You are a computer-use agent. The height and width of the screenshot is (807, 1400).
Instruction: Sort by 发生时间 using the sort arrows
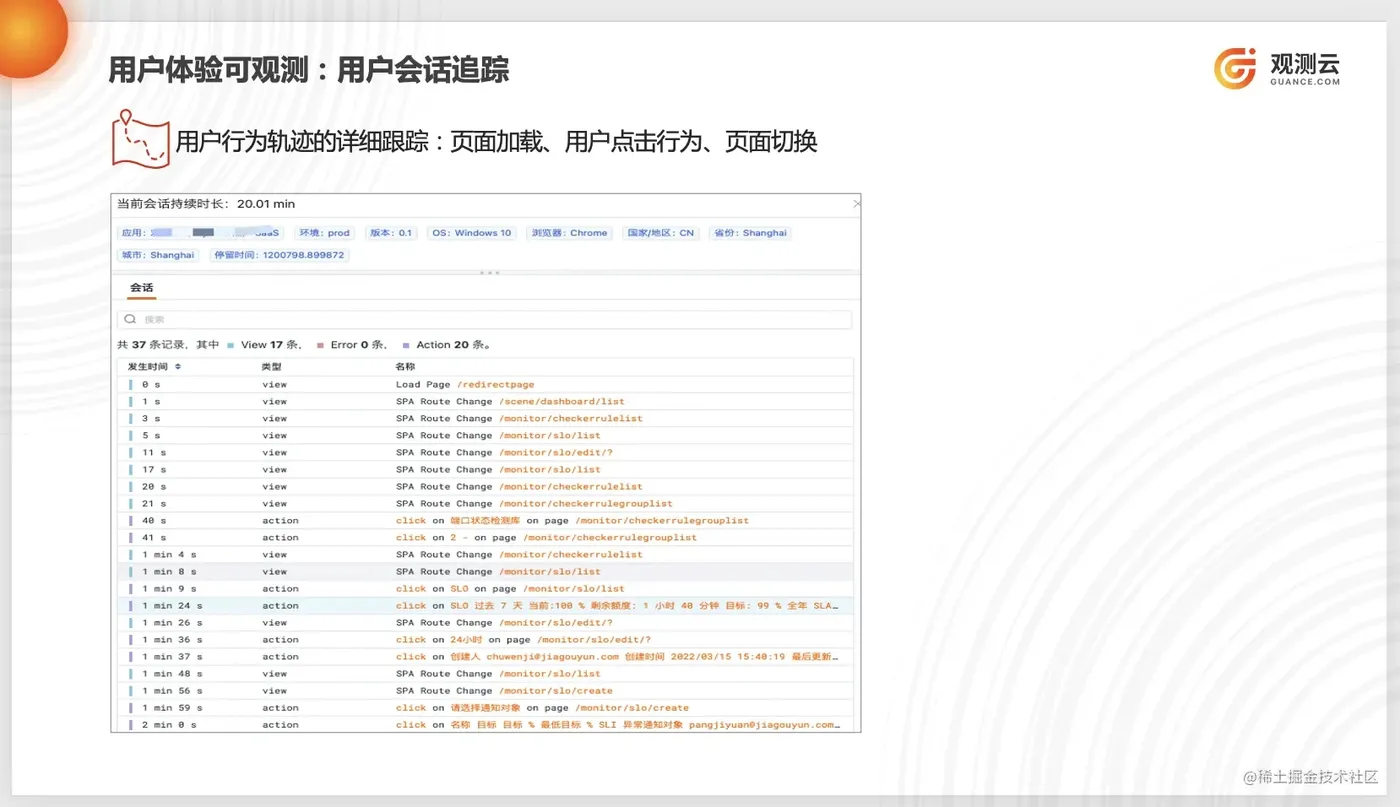click(178, 367)
